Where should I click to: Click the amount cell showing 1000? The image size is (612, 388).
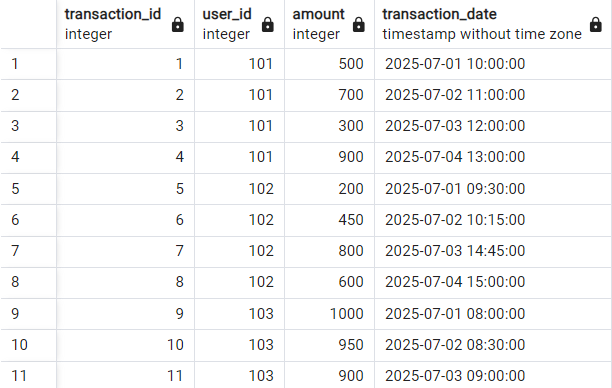coord(329,314)
